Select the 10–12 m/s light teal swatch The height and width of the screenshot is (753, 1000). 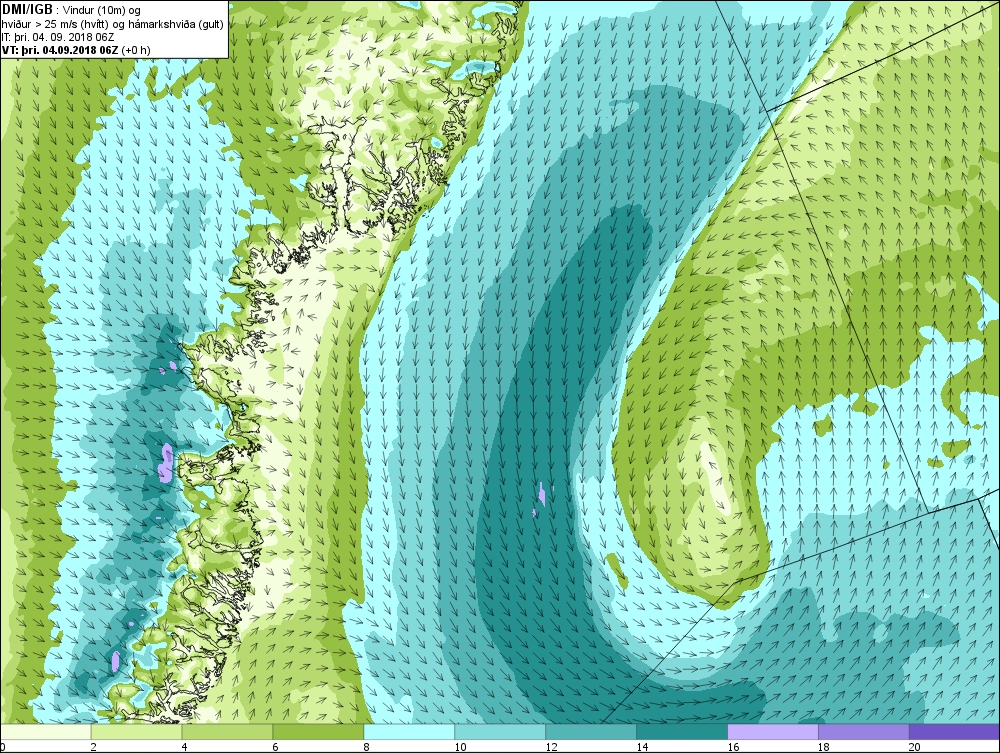[500, 731]
